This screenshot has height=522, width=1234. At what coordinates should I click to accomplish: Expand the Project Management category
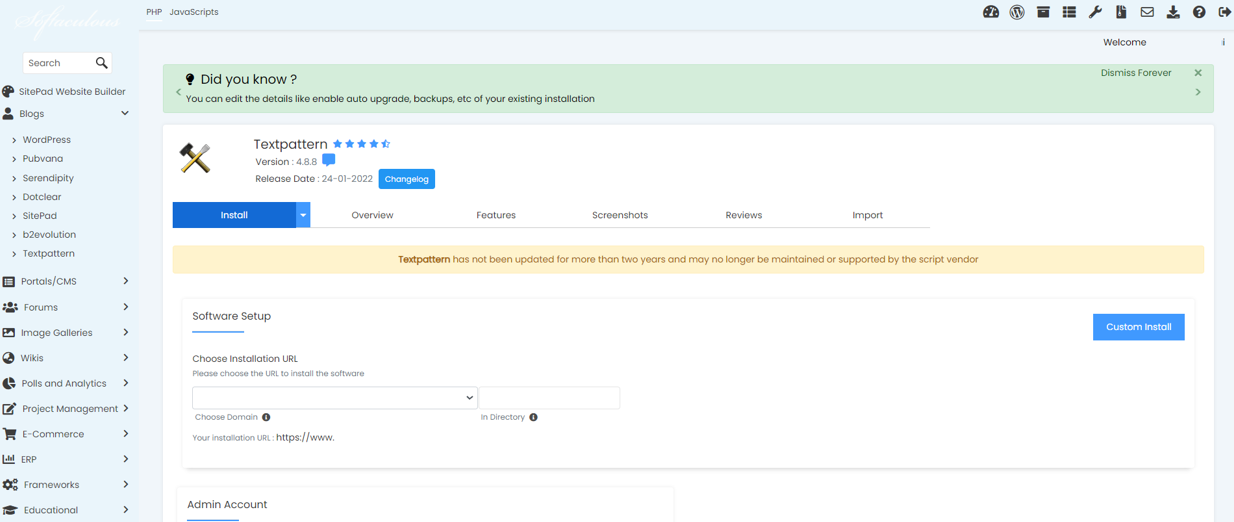125,409
